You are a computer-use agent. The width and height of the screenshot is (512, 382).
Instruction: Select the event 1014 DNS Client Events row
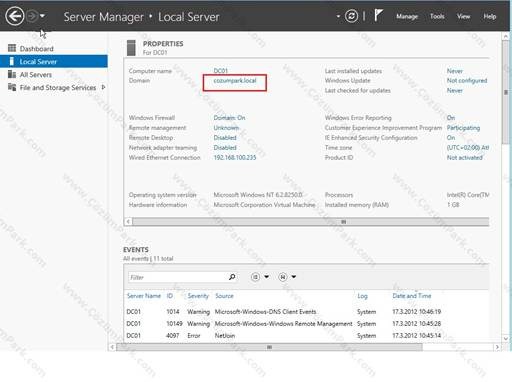coord(306,312)
